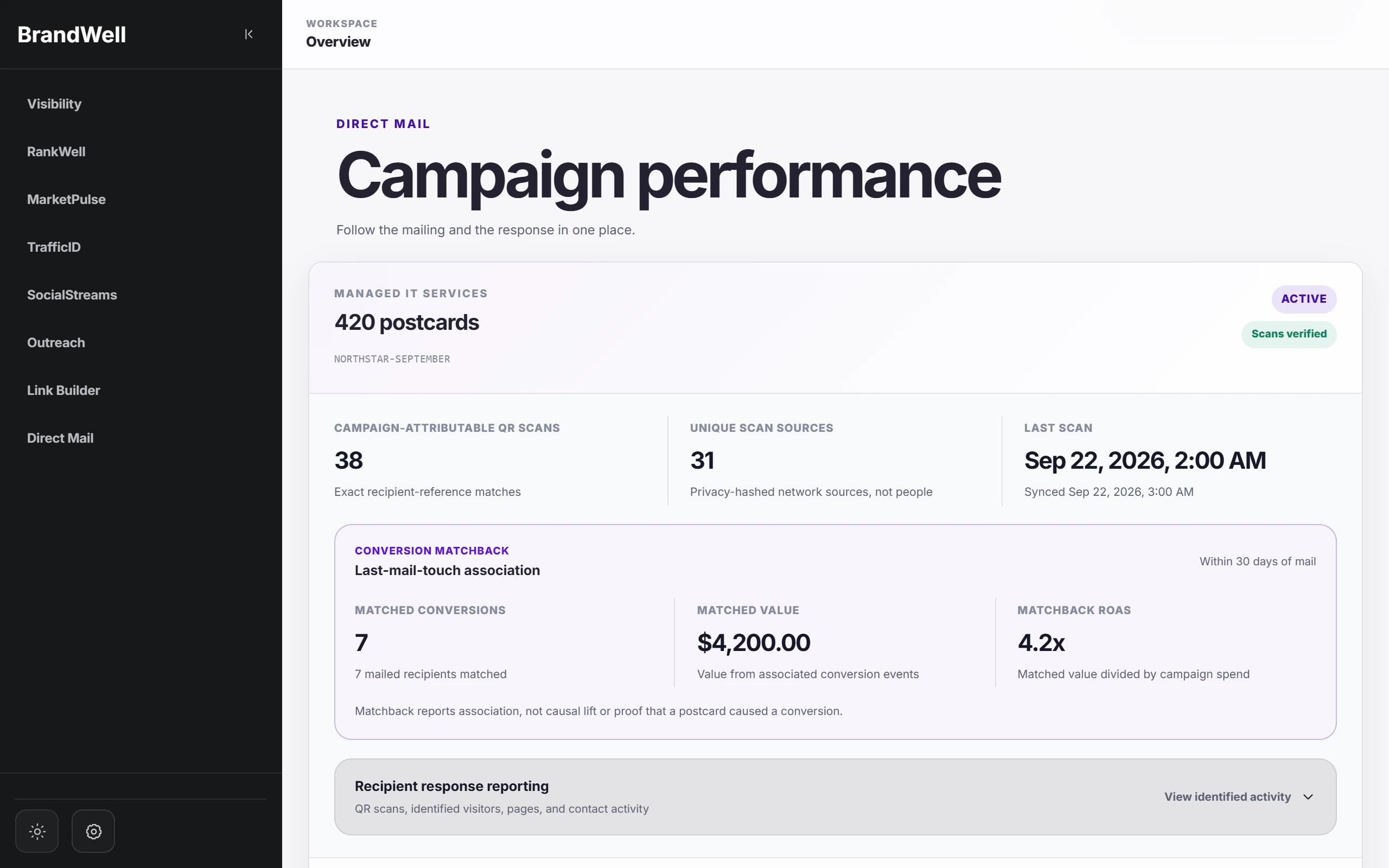The width and height of the screenshot is (1389, 868).
Task: Open Link Builder in sidebar
Action: [63, 390]
